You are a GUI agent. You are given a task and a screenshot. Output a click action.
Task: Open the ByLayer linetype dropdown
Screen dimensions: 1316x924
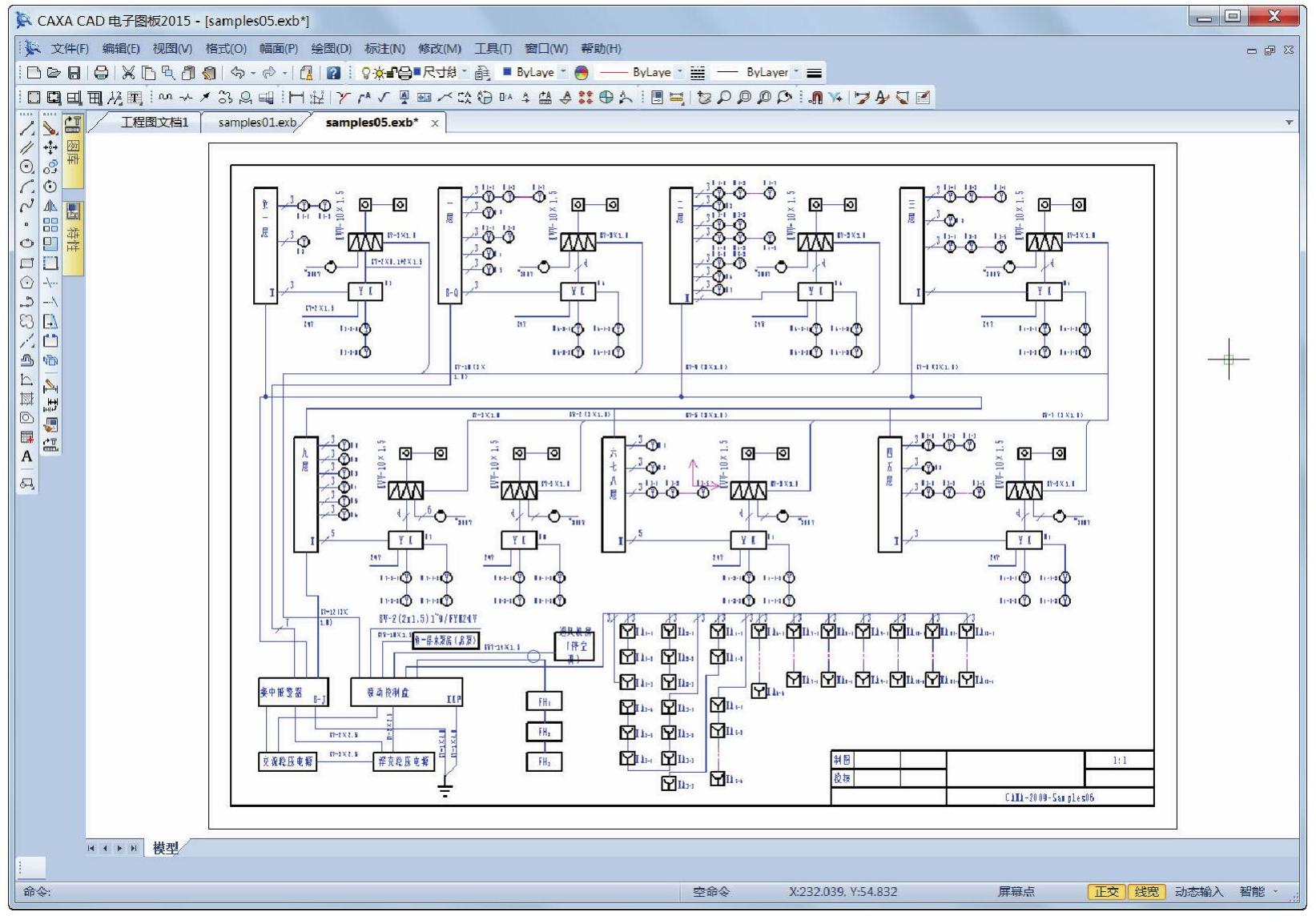(680, 72)
